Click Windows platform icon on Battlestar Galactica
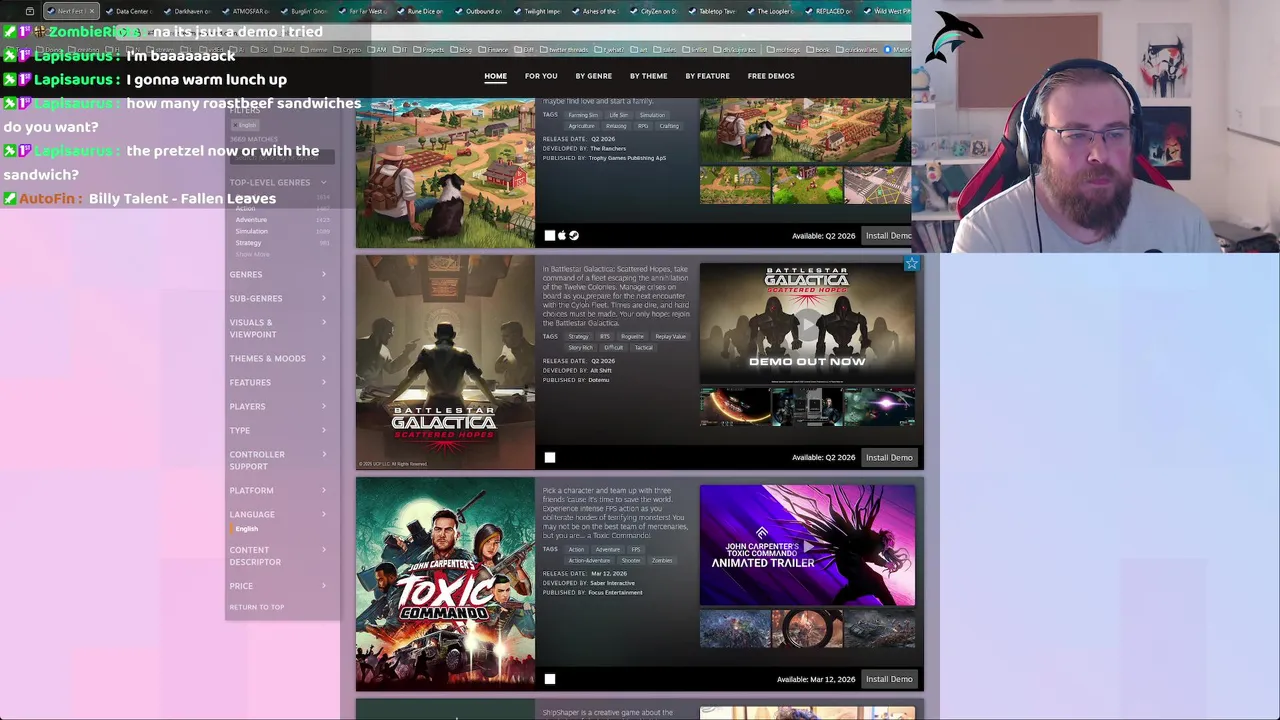1280x720 pixels. click(549, 458)
